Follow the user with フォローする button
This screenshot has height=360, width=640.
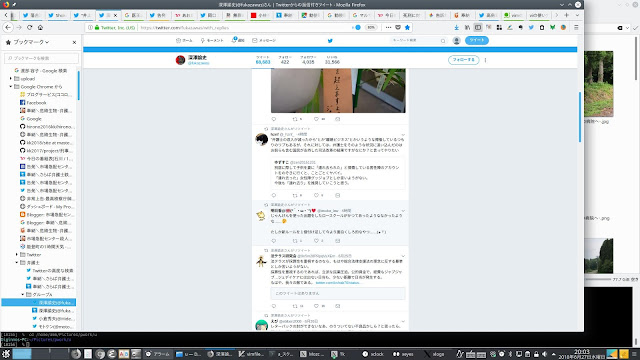pos(463,60)
